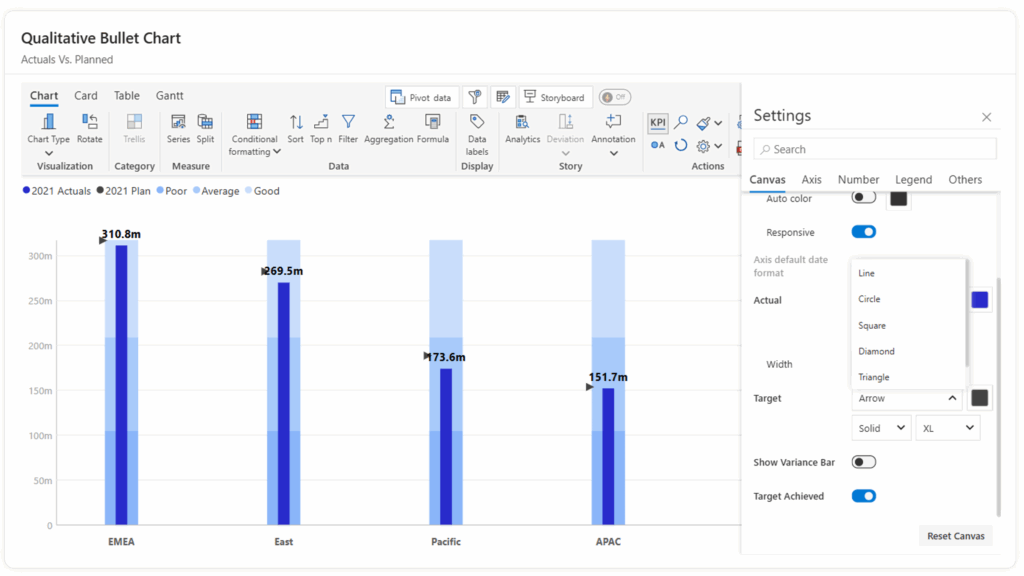Expand the Chart Type dropdown arrow

tap(48, 153)
